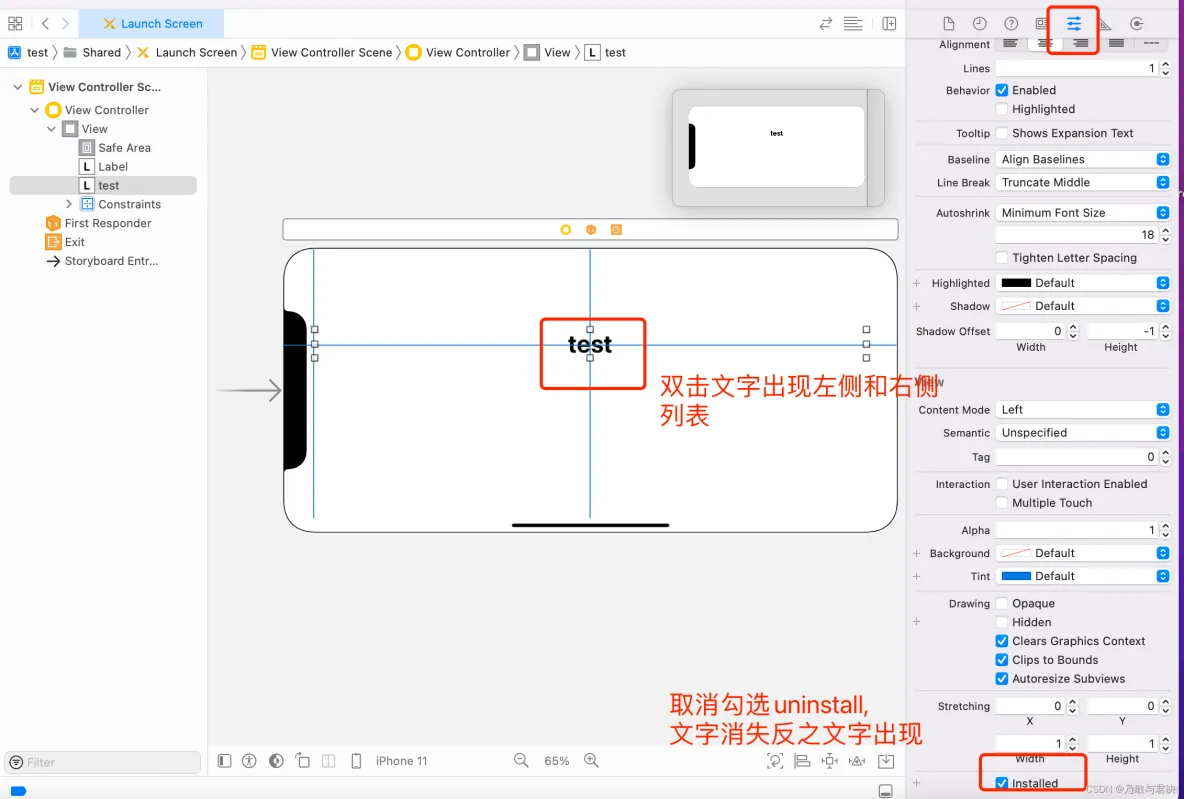Open the Autoshrink dropdown
This screenshot has height=799, width=1184.
click(1083, 212)
